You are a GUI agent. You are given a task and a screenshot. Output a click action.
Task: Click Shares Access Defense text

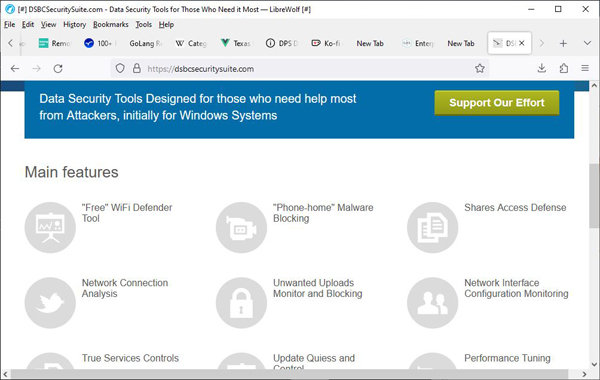515,207
